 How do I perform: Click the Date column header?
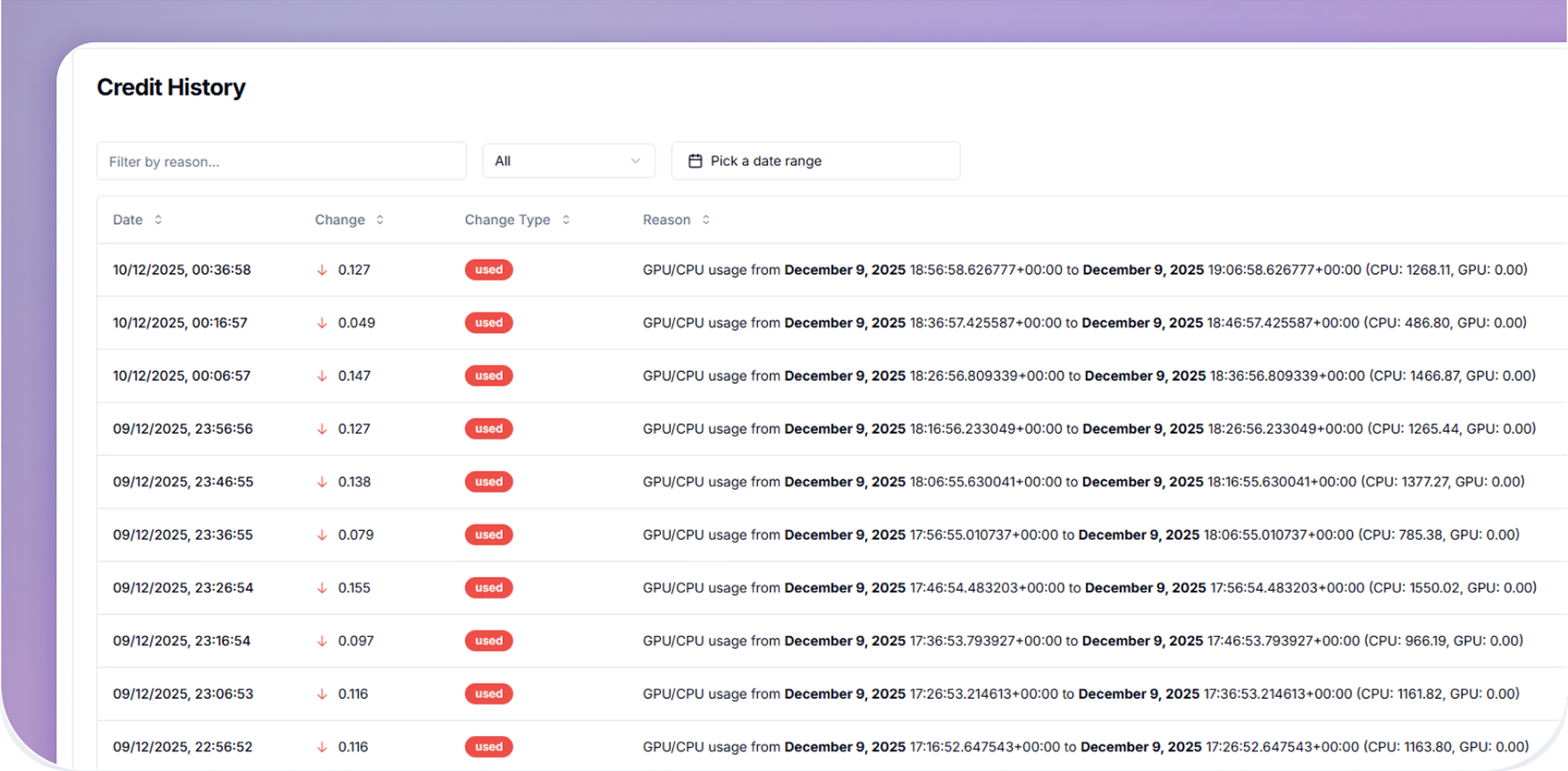pyautogui.click(x=128, y=220)
